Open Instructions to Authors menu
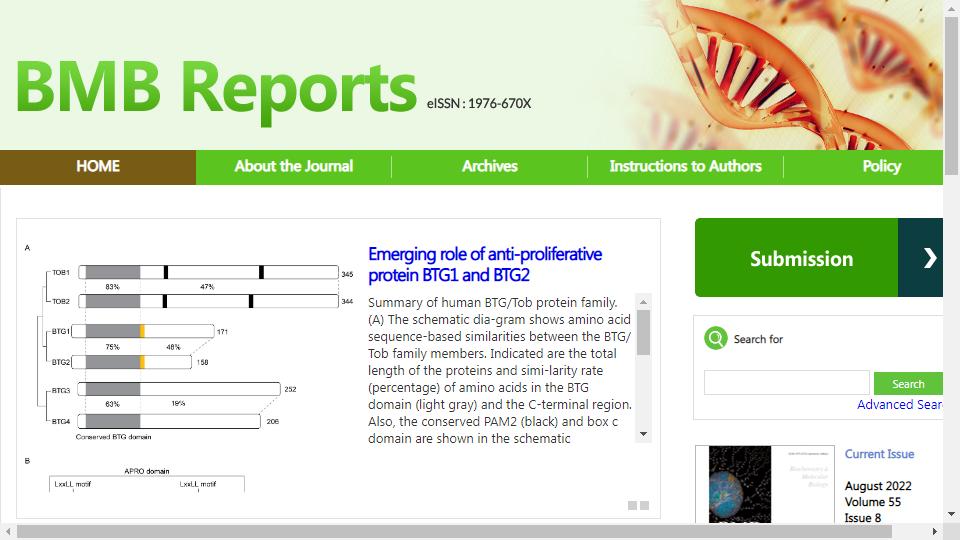 point(686,167)
